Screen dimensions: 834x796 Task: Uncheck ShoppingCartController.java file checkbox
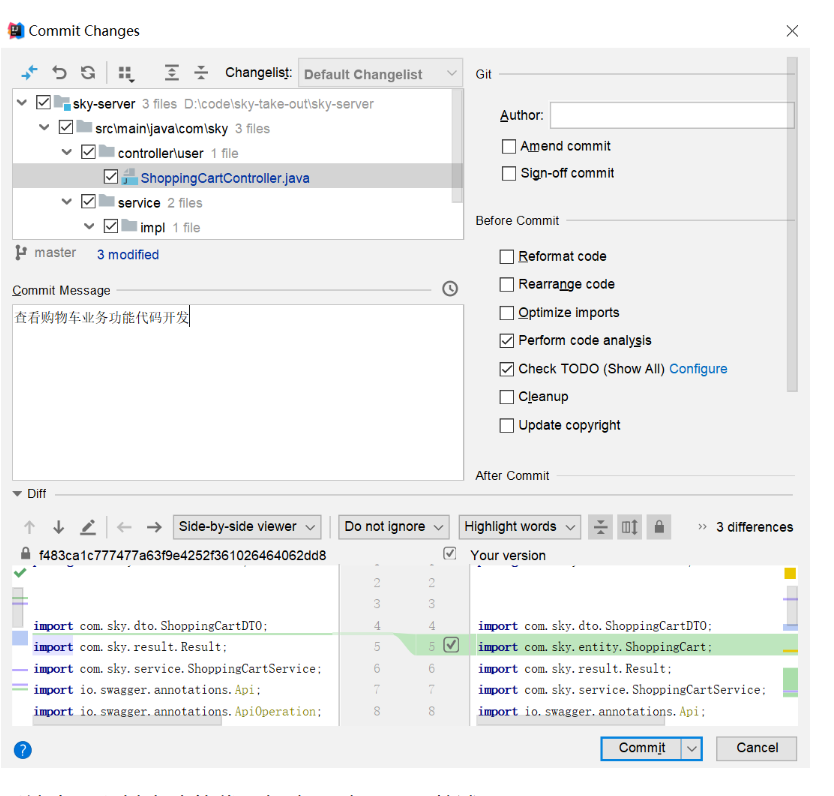111,177
